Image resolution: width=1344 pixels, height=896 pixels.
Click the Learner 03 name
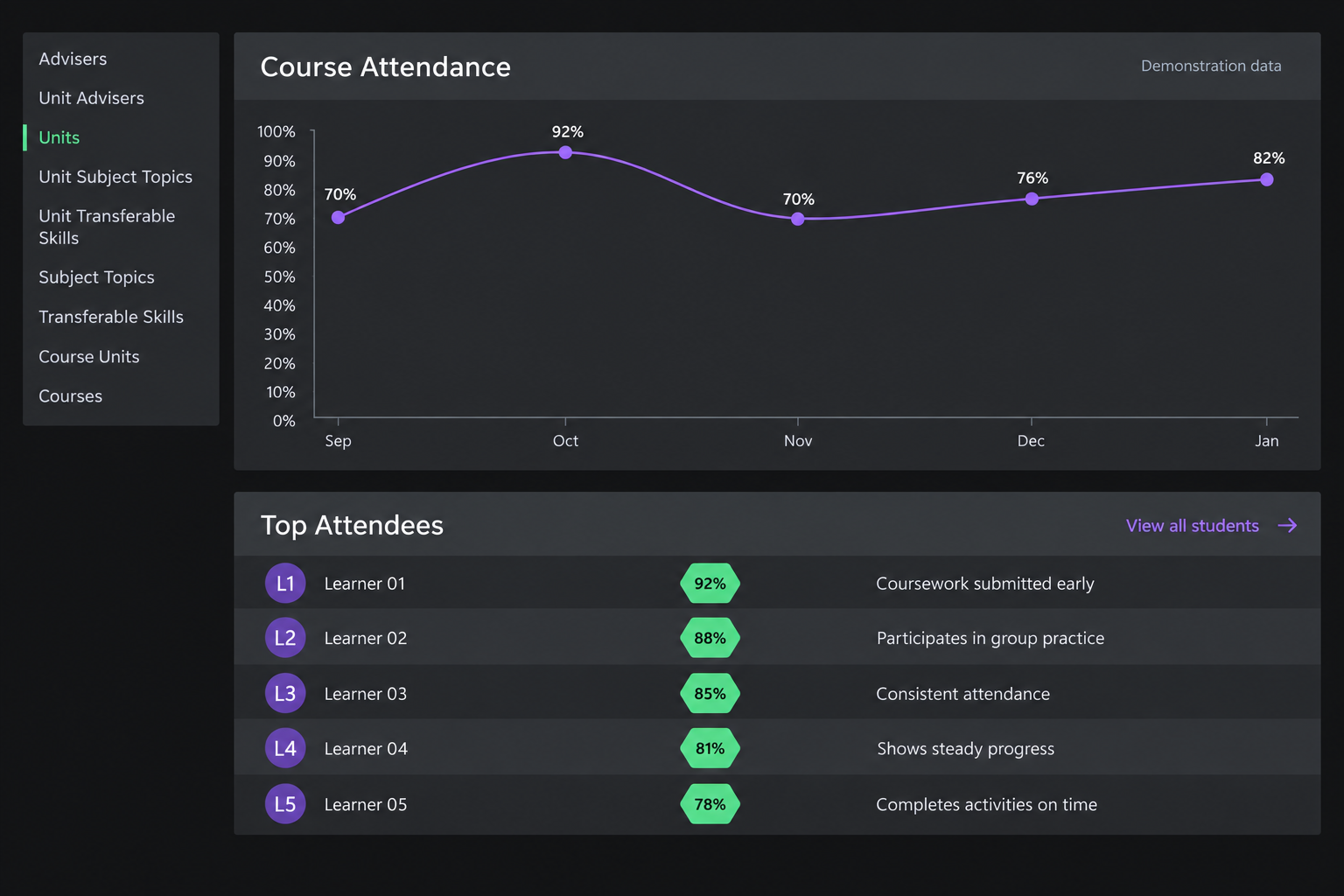366,694
